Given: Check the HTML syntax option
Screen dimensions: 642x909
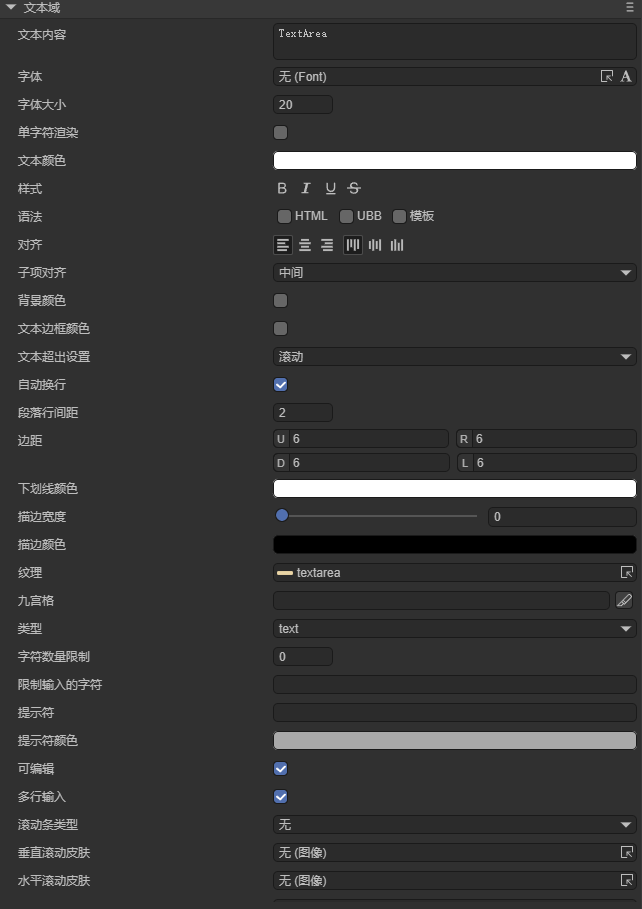Looking at the screenshot, I should coord(284,216).
